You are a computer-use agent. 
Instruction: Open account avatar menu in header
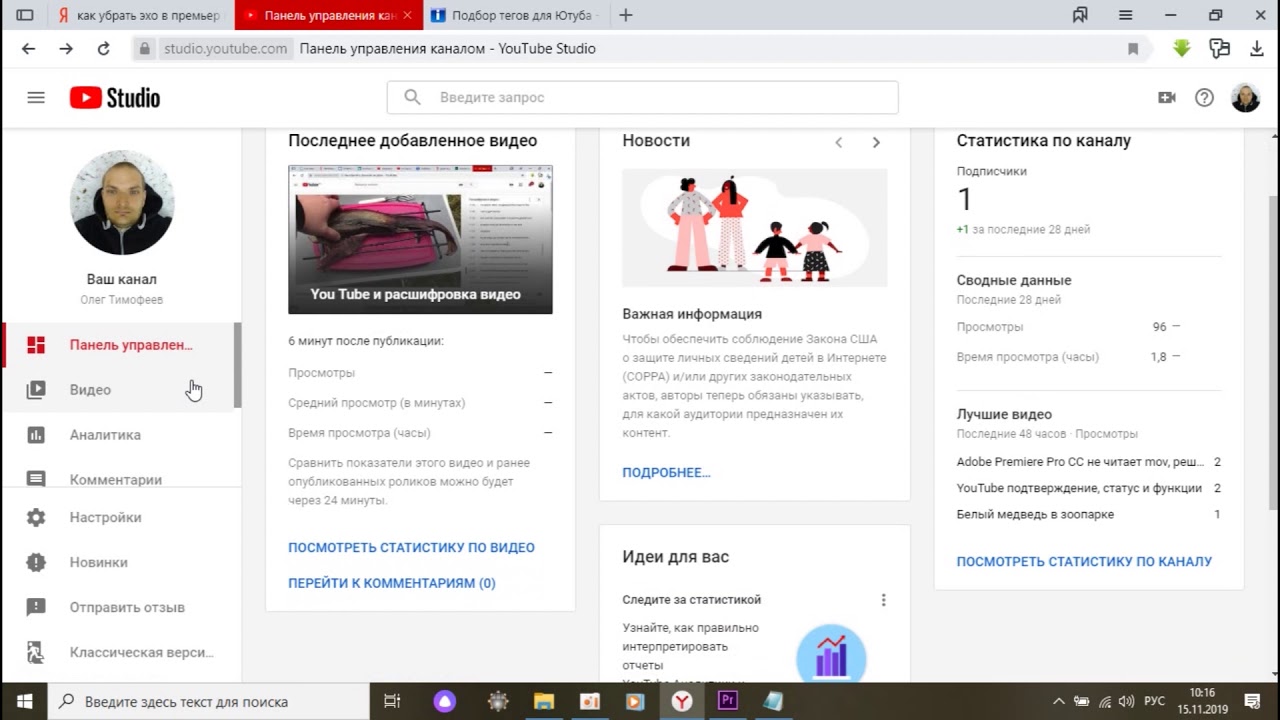1245,97
